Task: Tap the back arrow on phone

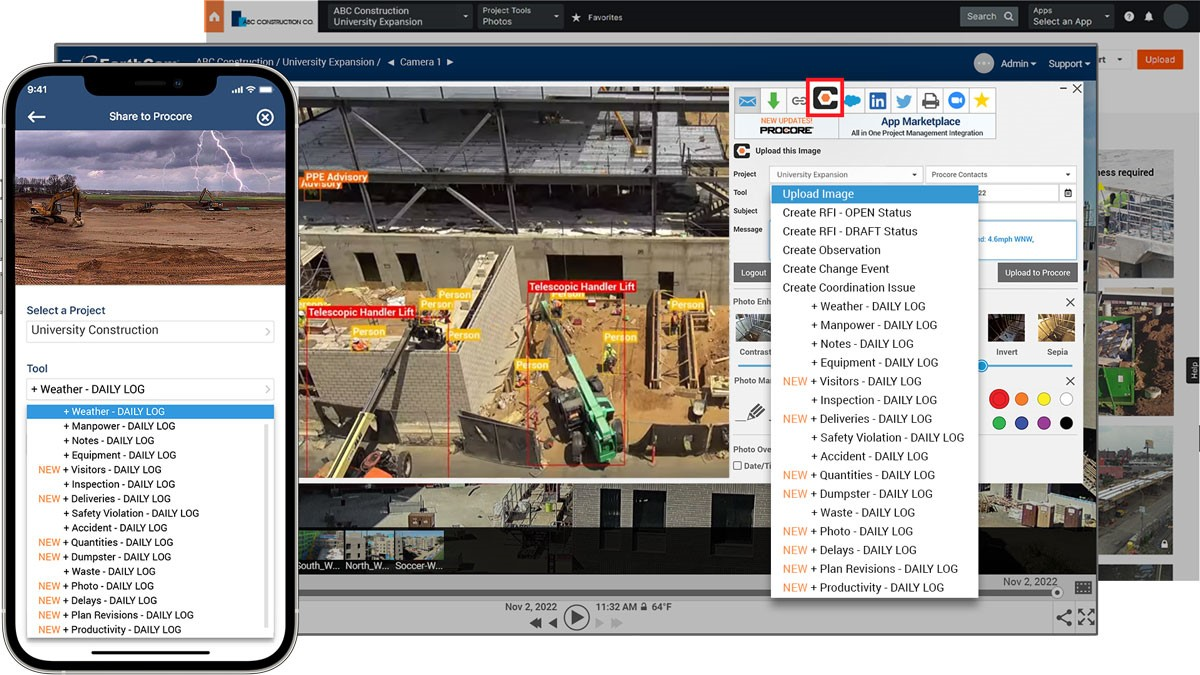Action: pyautogui.click(x=37, y=117)
